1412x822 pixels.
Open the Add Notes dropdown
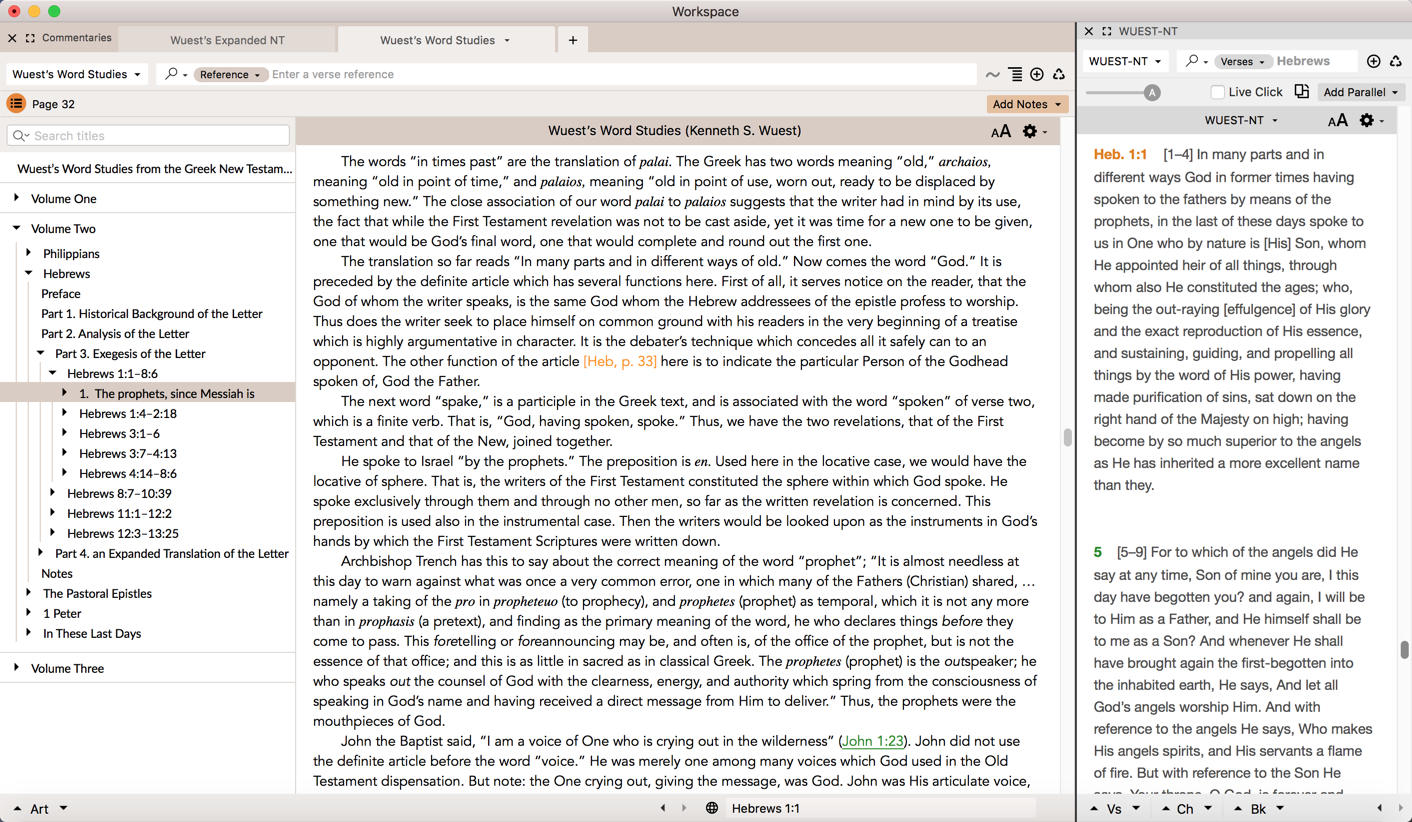tap(1027, 104)
